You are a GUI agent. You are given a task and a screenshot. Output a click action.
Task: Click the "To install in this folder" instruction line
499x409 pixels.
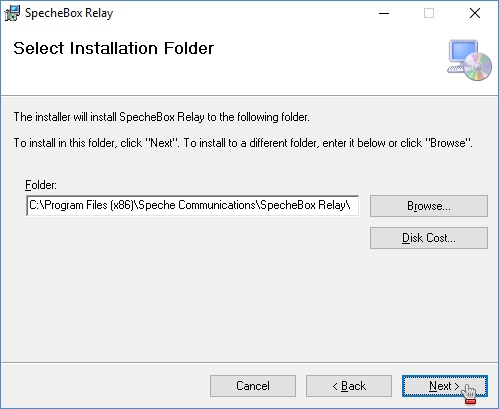(x=243, y=143)
